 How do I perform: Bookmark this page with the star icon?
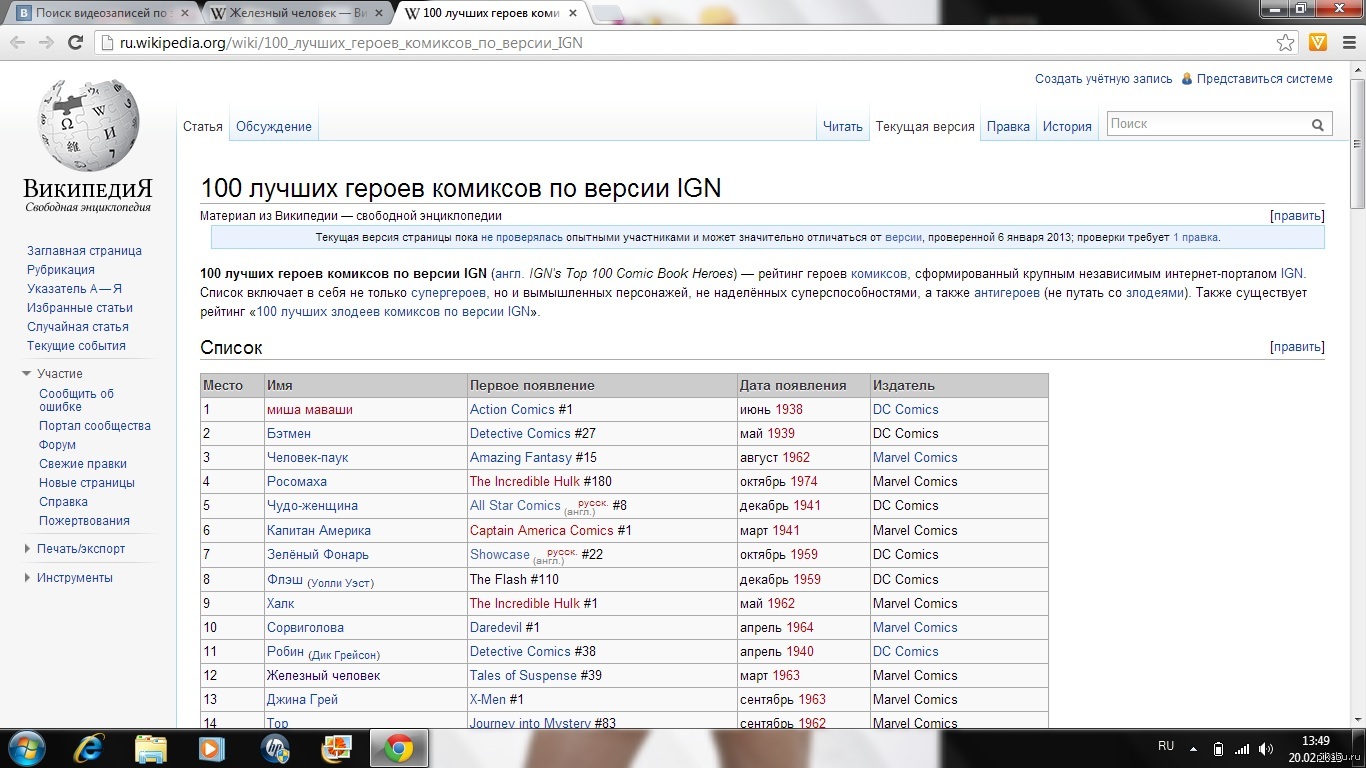coord(1286,42)
